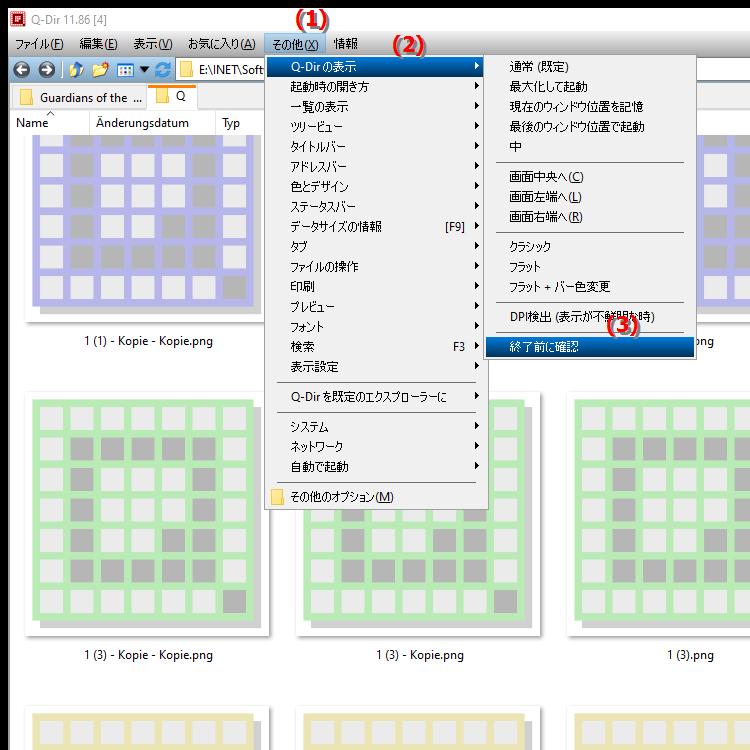Go back with the left arrow button
The height and width of the screenshot is (750, 750).
[22, 70]
